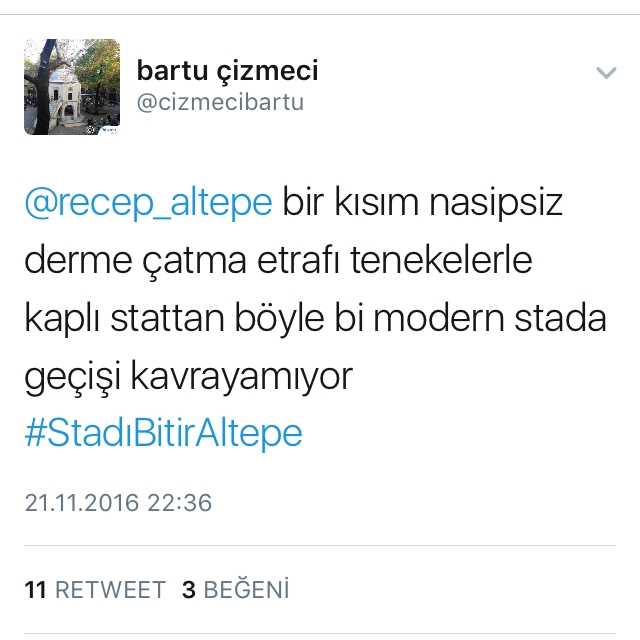View the 3 BEĞENİ likes list
The width and height of the screenshot is (640, 640).
[236, 590]
